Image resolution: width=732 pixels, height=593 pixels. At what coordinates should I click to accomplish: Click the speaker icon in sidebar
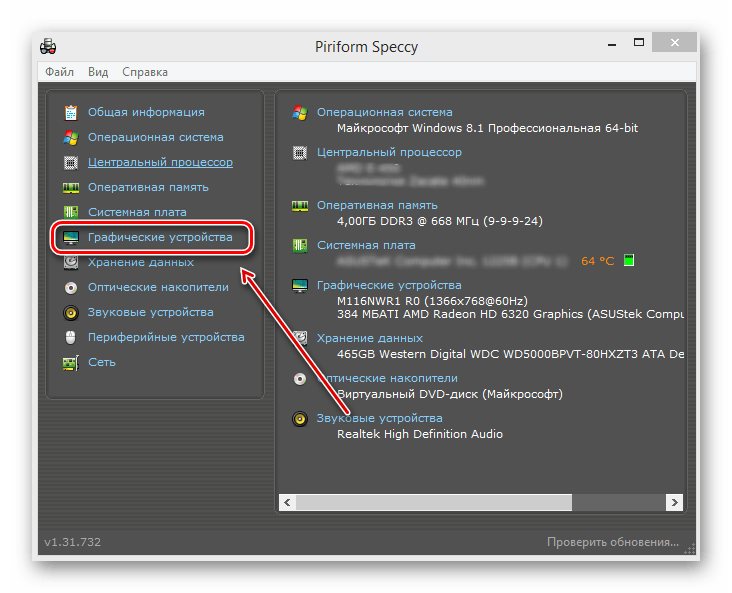click(x=71, y=312)
